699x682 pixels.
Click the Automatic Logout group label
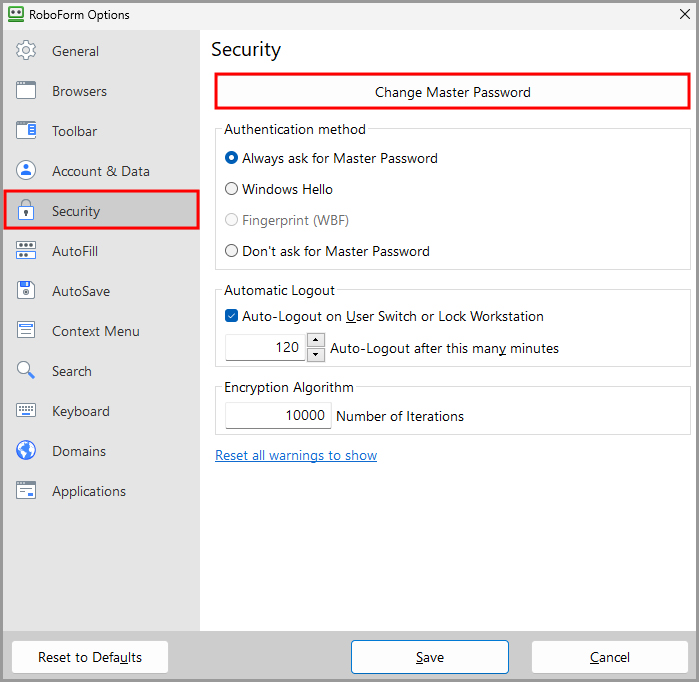pos(279,290)
